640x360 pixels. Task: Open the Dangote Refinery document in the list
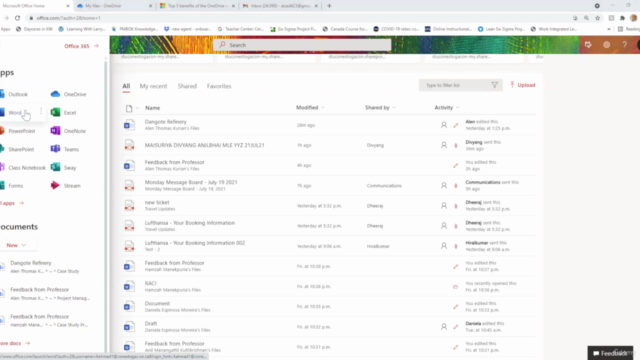(x=165, y=122)
